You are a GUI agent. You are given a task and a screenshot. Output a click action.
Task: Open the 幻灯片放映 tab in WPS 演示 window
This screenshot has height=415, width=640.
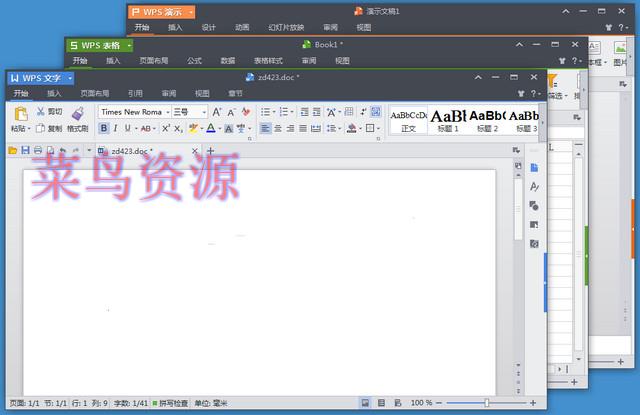pos(286,27)
